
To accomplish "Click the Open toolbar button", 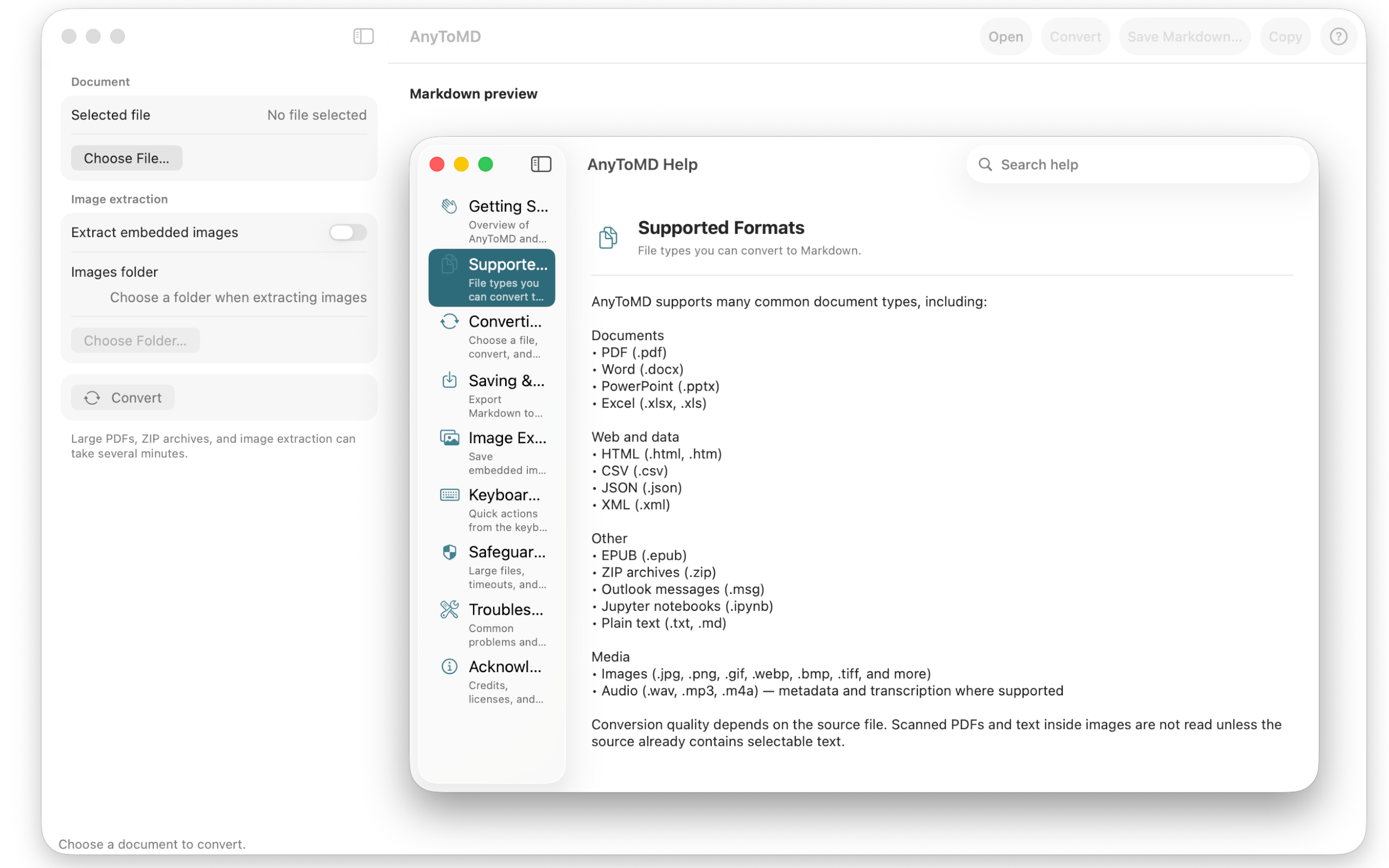I will 1005,37.
